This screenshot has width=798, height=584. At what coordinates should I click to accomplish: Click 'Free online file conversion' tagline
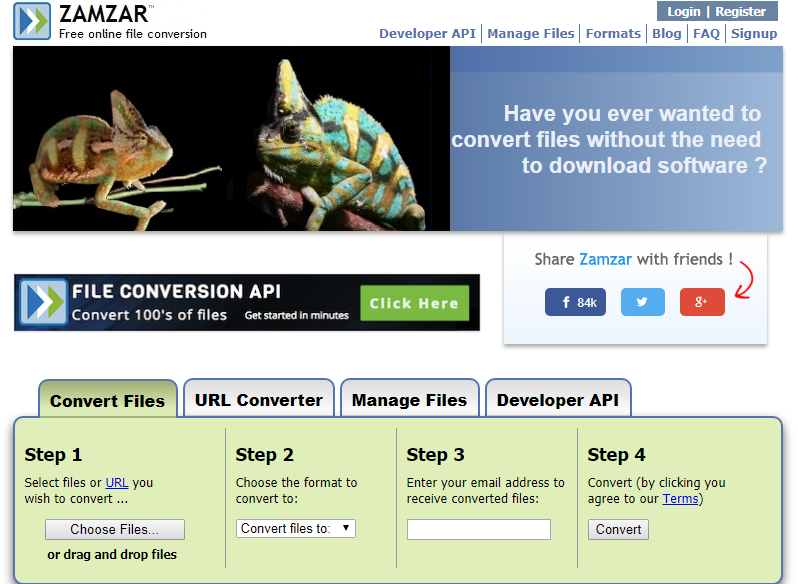click(x=133, y=34)
